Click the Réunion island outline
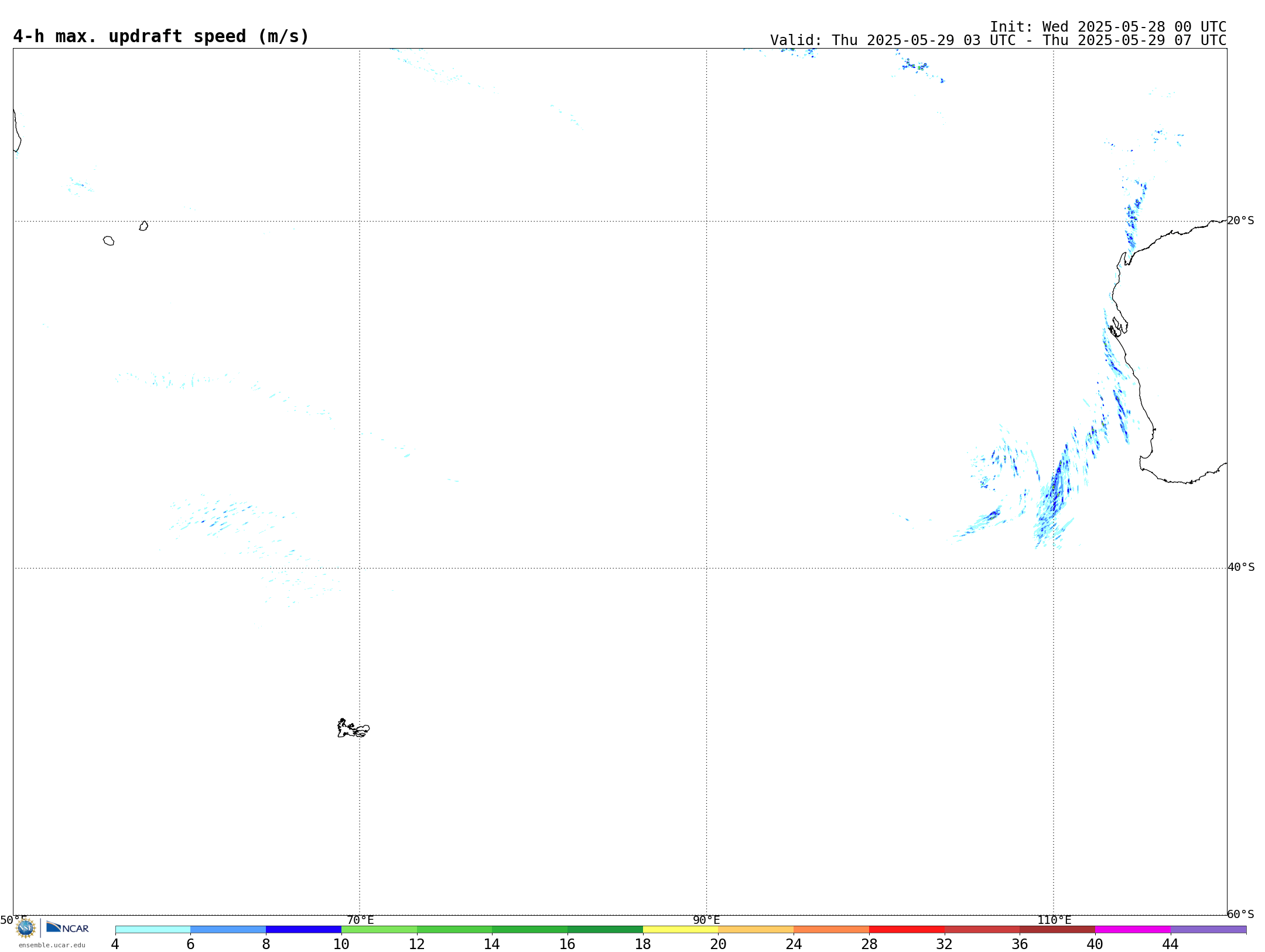1265x952 pixels. pyautogui.click(x=108, y=241)
